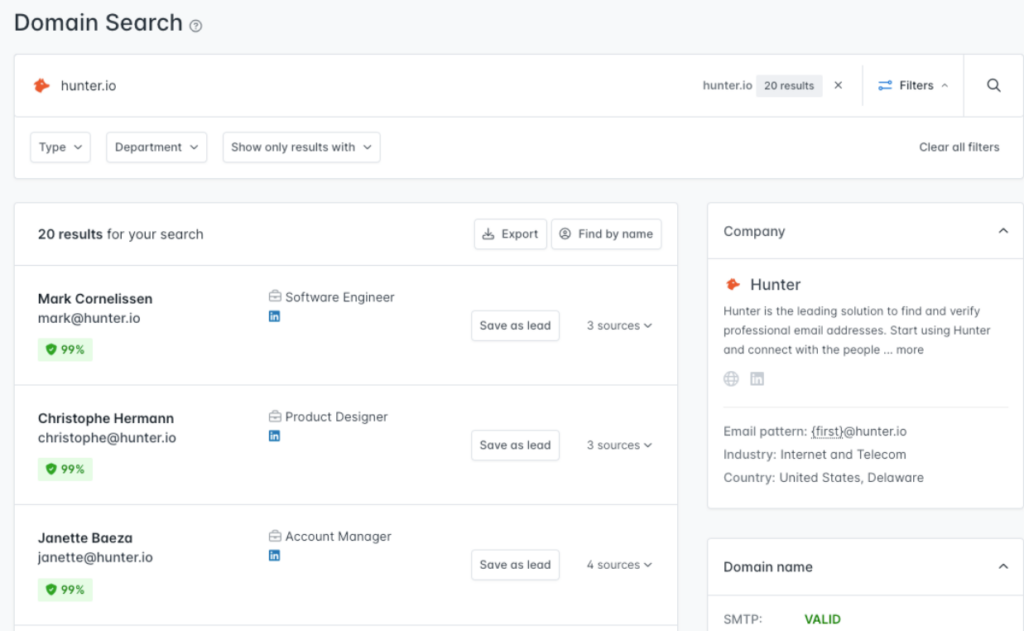The width and height of the screenshot is (1024, 631).
Task: Click Industry: Internet and Telecom text
Action: click(814, 455)
